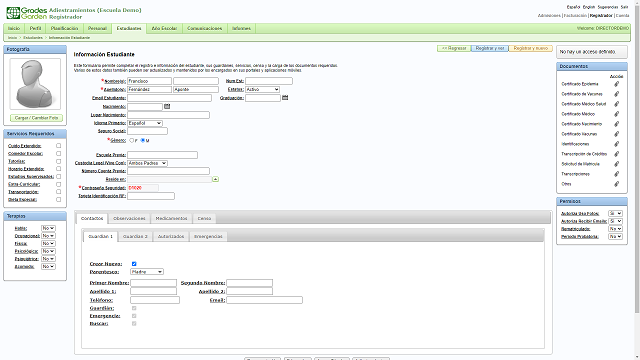Check the Cuido Extendido service
This screenshot has height=360, width=640.
58,146
